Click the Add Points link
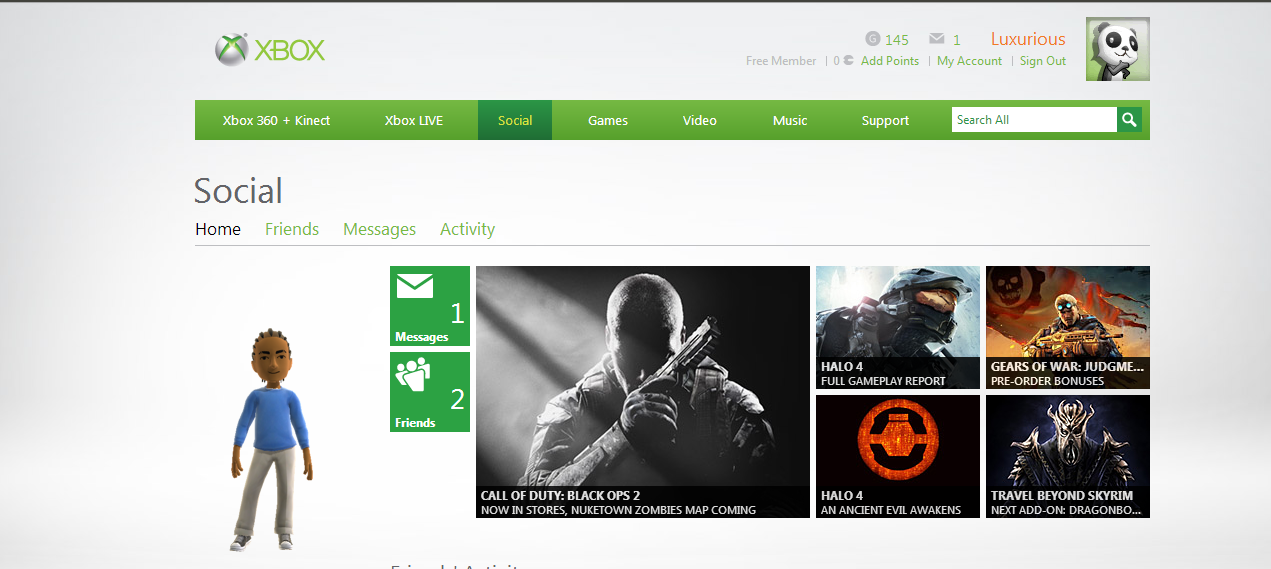 point(890,61)
